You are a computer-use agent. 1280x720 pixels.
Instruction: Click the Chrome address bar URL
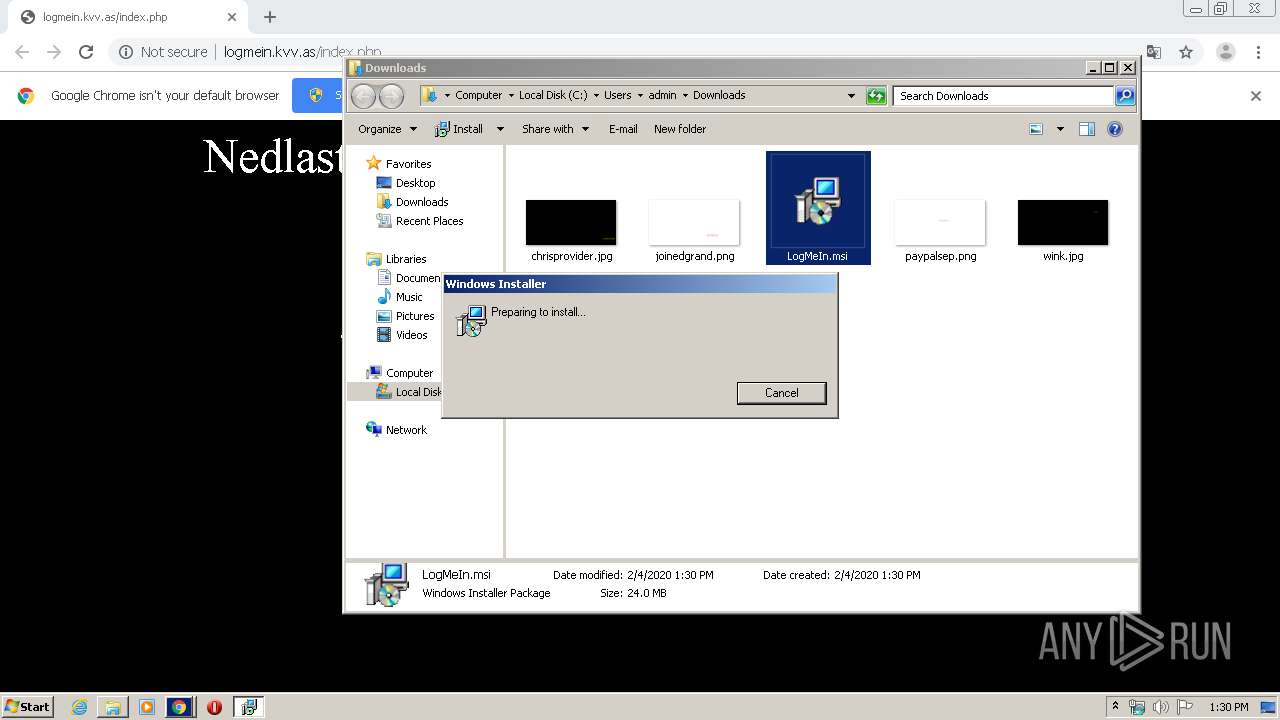[302, 52]
